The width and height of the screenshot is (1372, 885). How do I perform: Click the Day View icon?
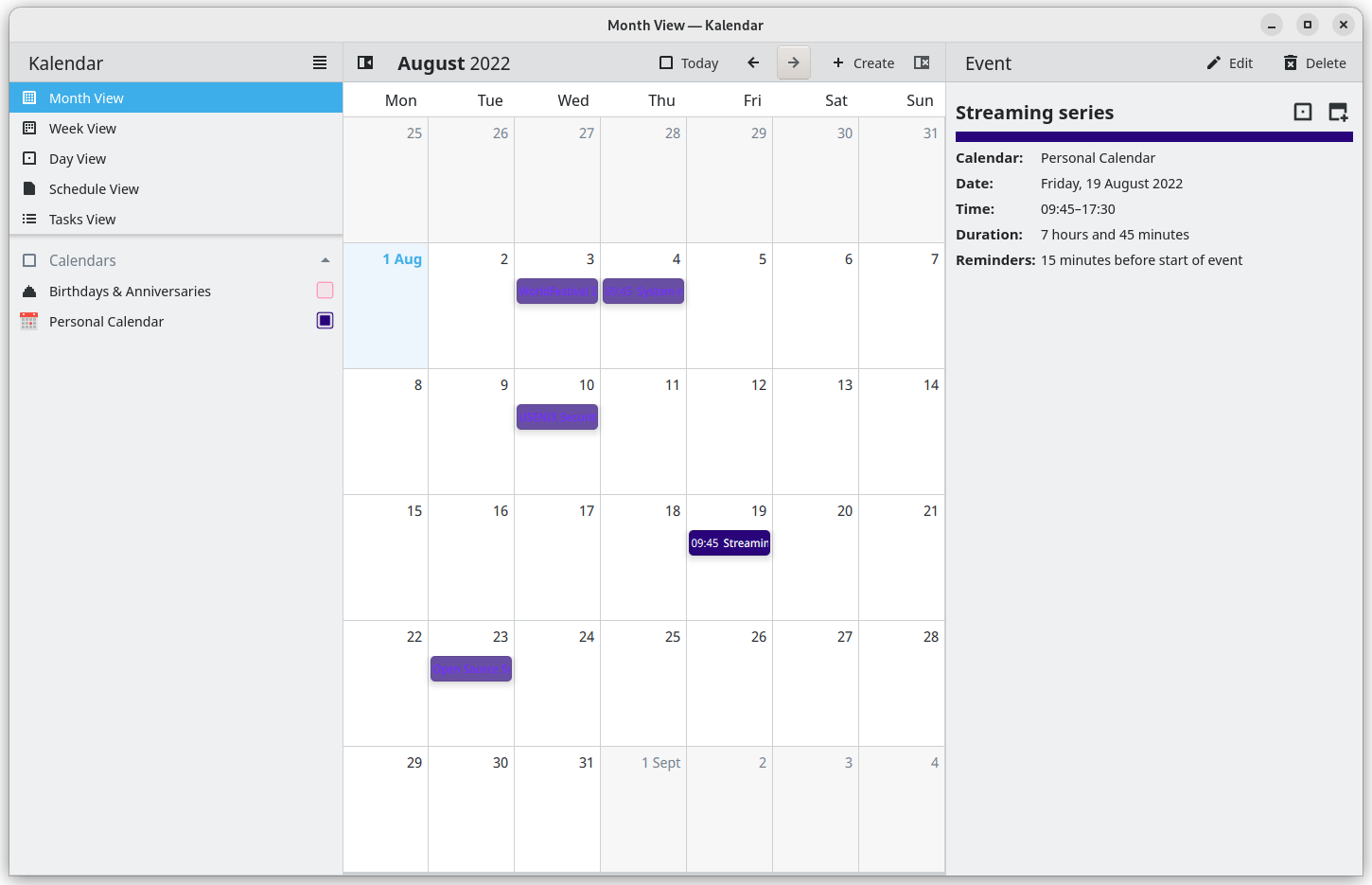29,158
